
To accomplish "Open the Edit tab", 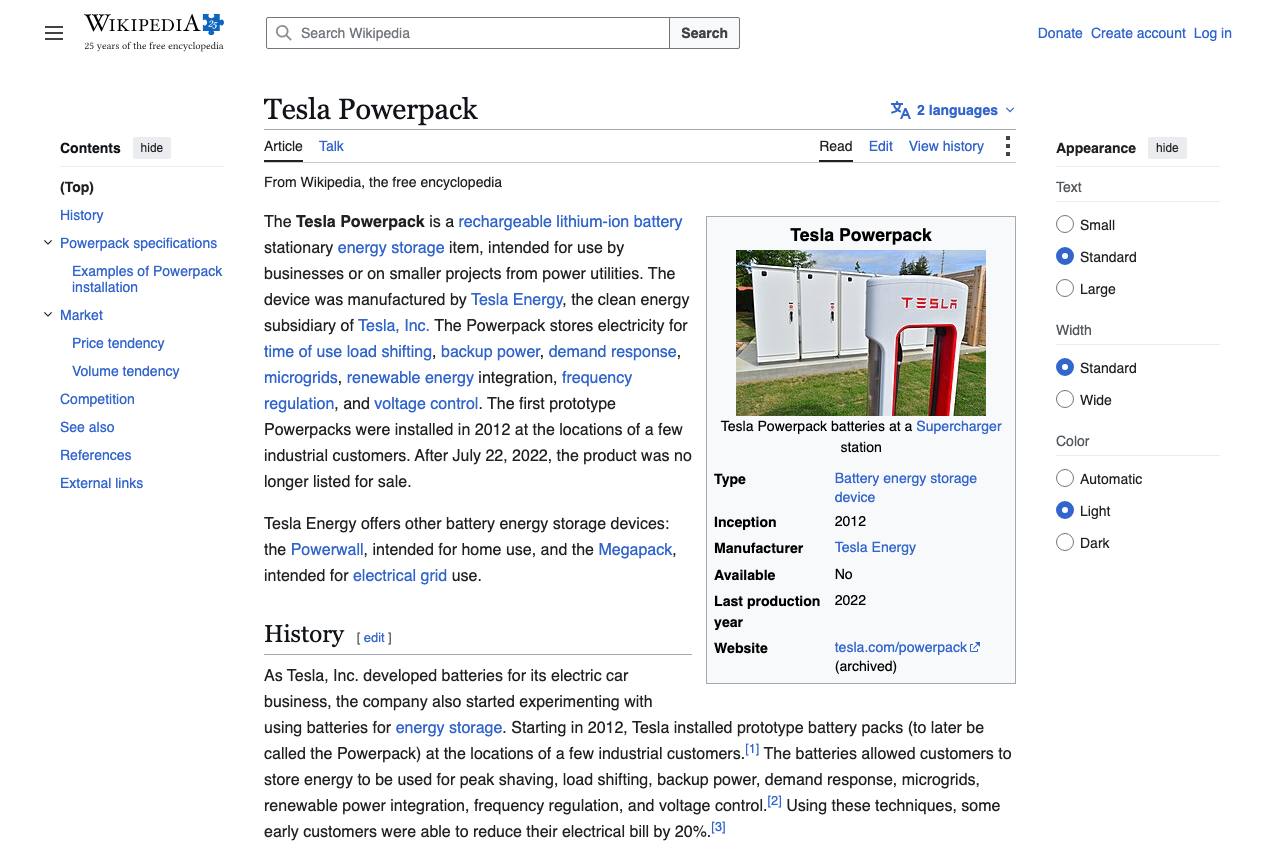I will pyautogui.click(x=881, y=146).
